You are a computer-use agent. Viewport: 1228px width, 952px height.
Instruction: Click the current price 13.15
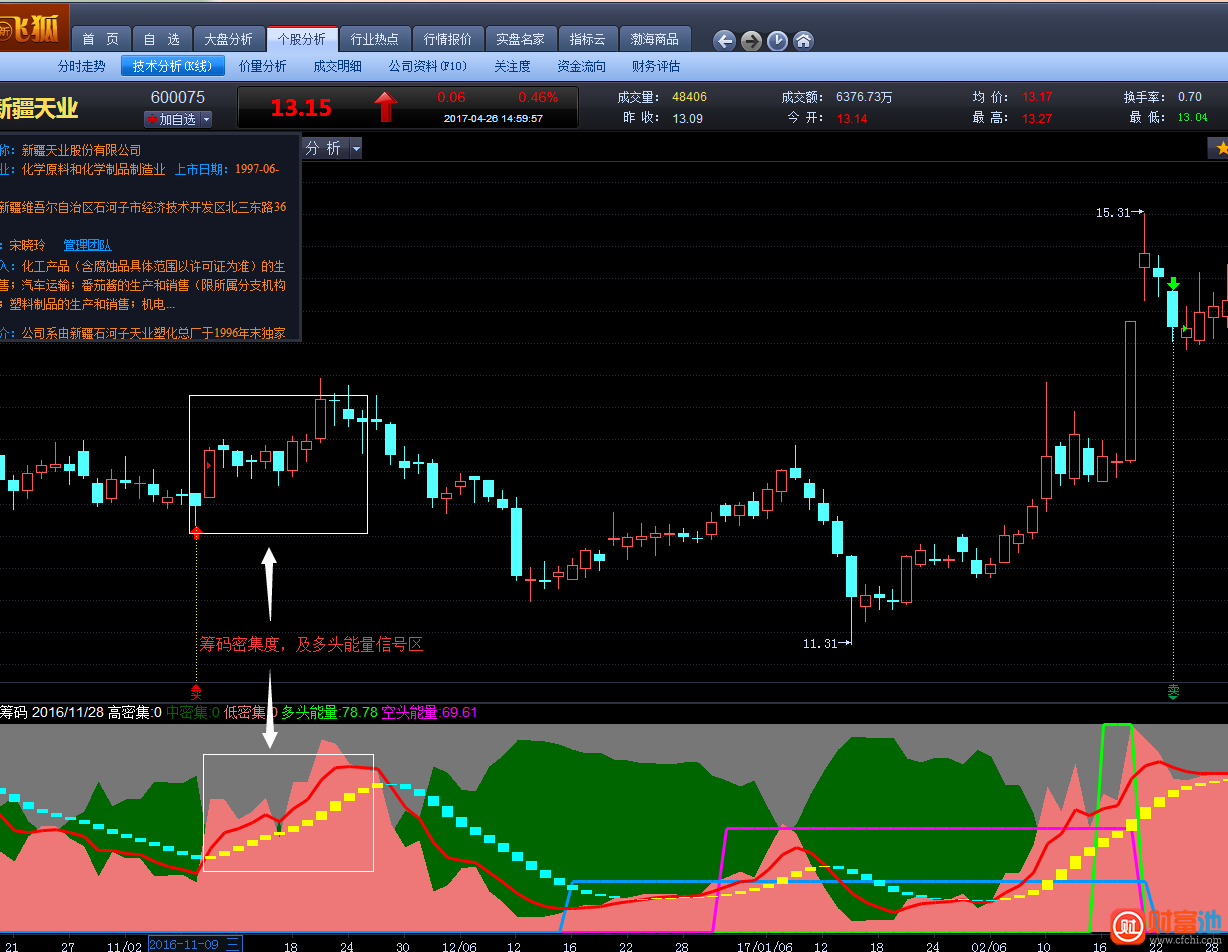point(301,107)
